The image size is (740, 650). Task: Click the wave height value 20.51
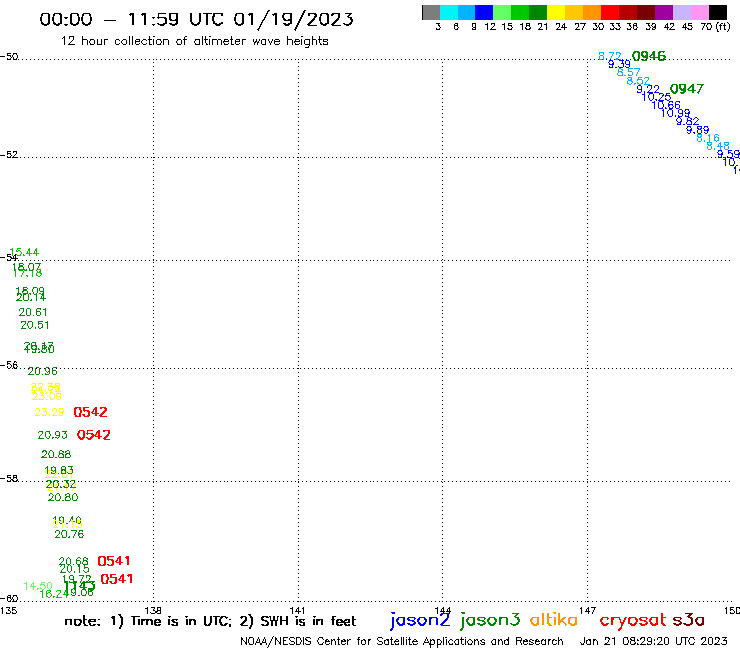pos(35,325)
